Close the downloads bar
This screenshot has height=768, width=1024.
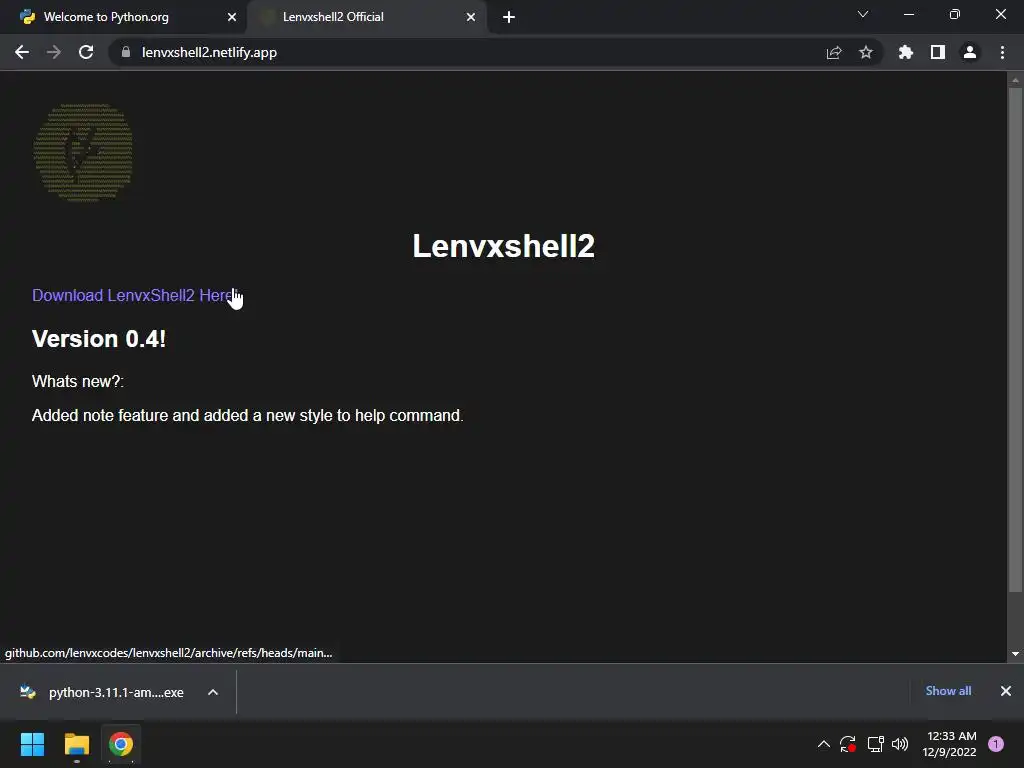1006,691
